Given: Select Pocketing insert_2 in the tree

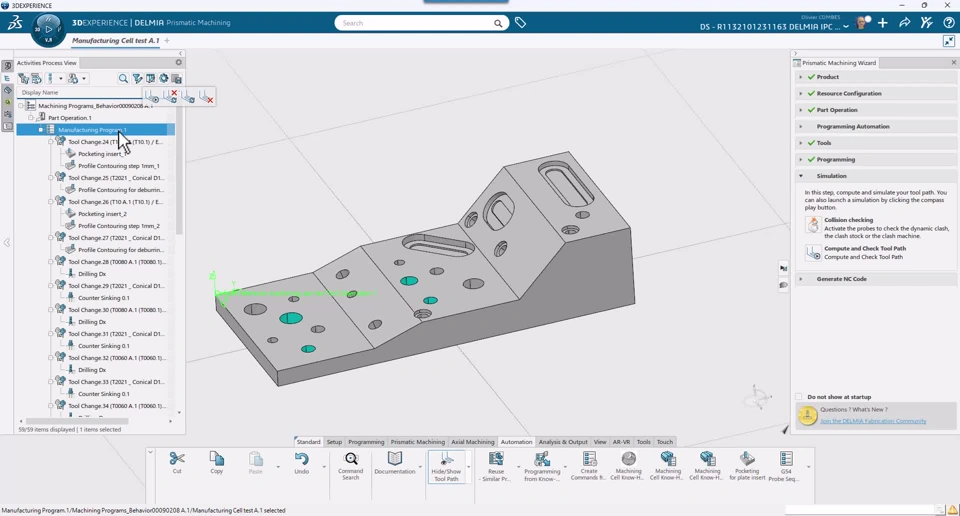Looking at the screenshot, I should point(102,214).
